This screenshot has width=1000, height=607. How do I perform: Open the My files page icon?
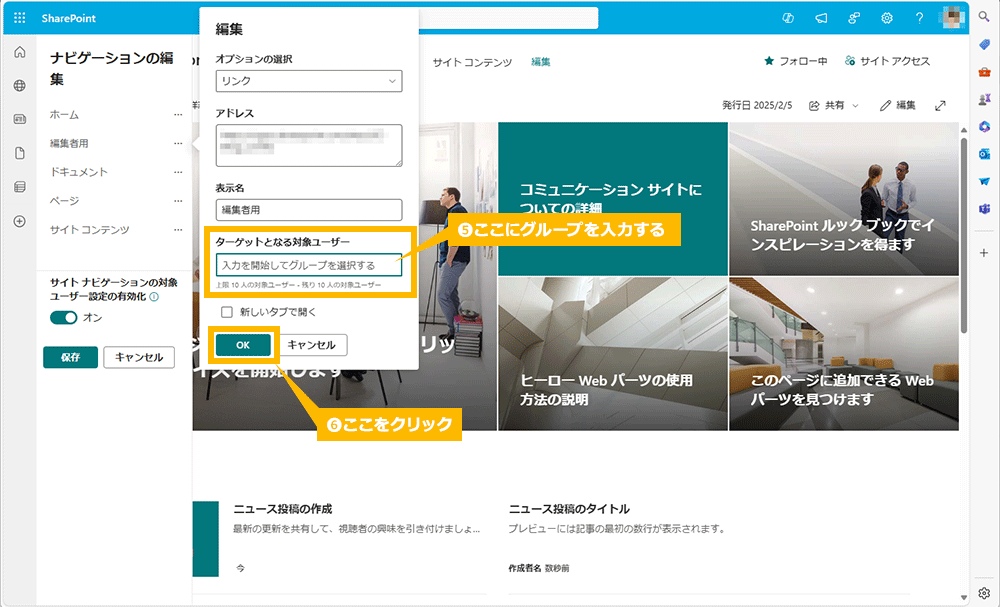click(x=20, y=153)
